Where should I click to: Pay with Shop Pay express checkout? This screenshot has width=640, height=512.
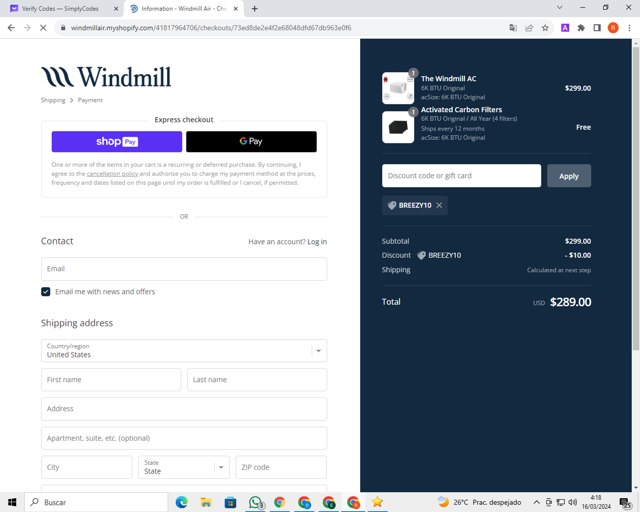pos(117,142)
